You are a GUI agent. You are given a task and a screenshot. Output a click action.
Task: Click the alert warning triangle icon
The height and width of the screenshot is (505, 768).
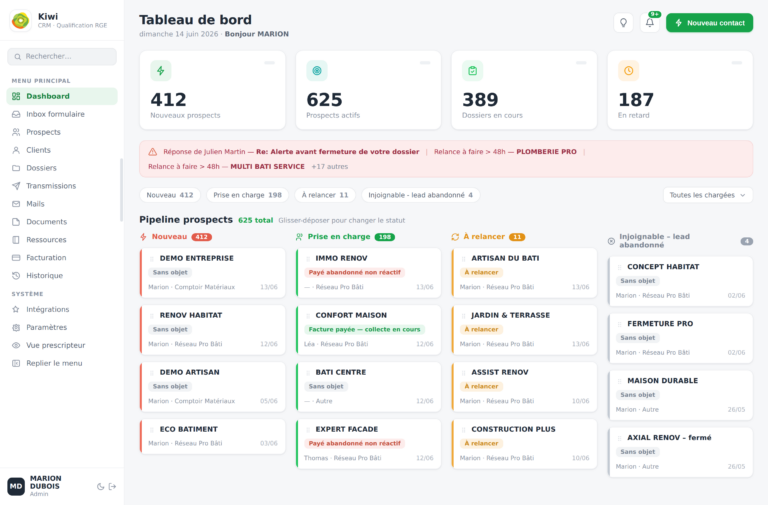[x=153, y=152]
